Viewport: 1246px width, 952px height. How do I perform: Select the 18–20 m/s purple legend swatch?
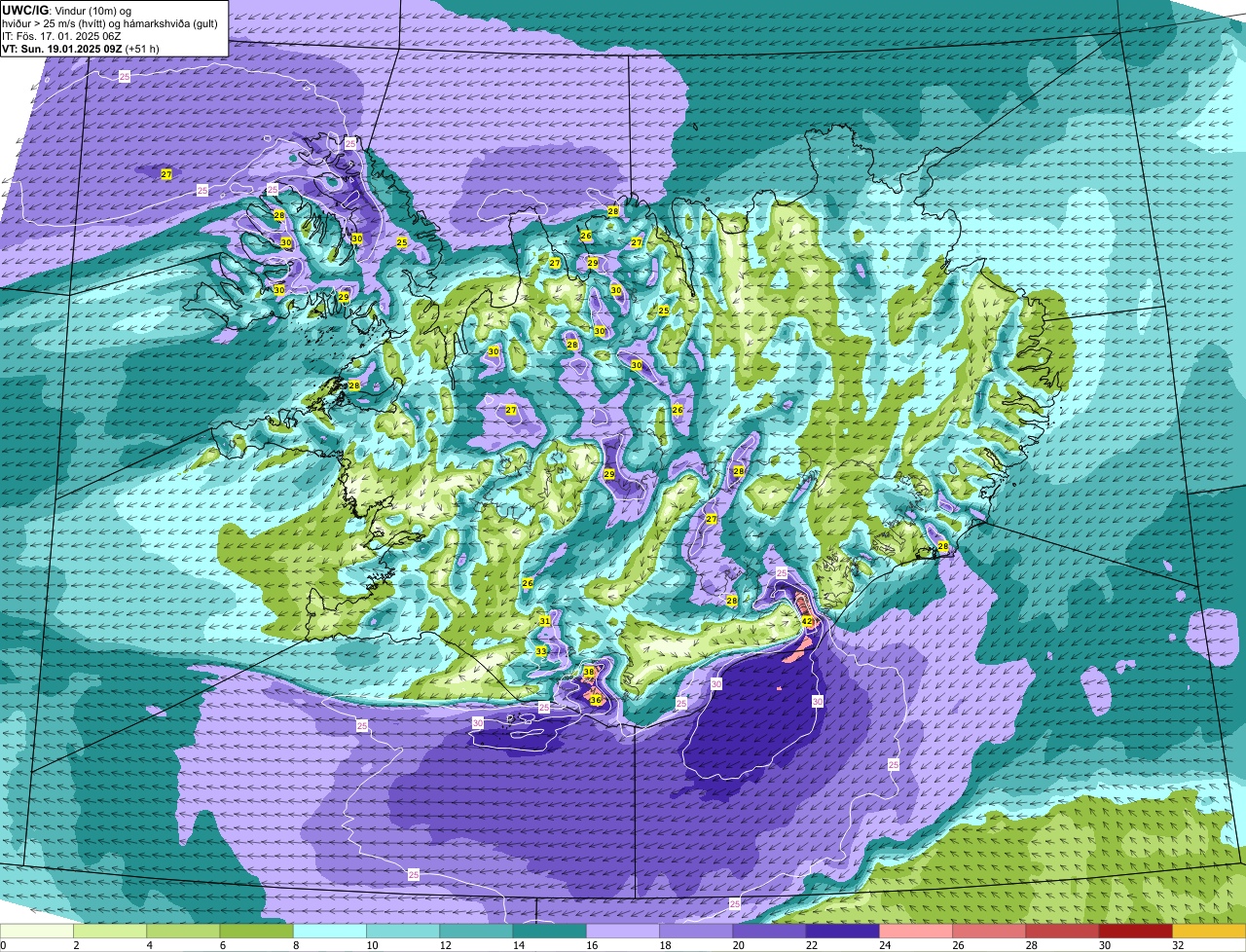(696, 932)
